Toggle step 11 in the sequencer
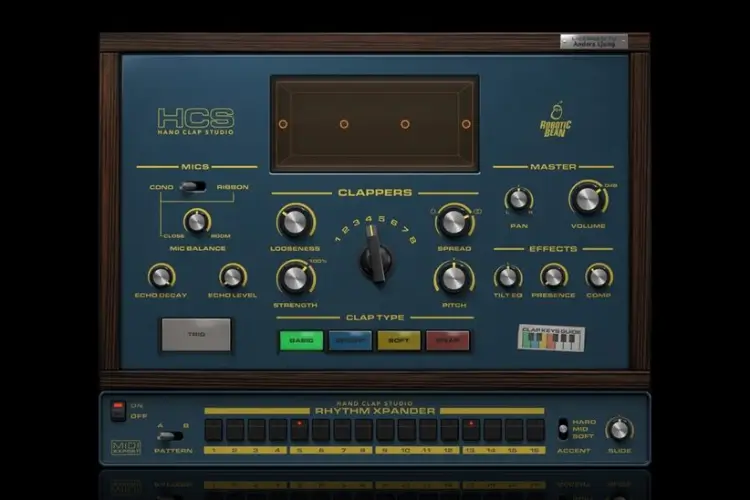The image size is (750, 500). click(x=428, y=430)
